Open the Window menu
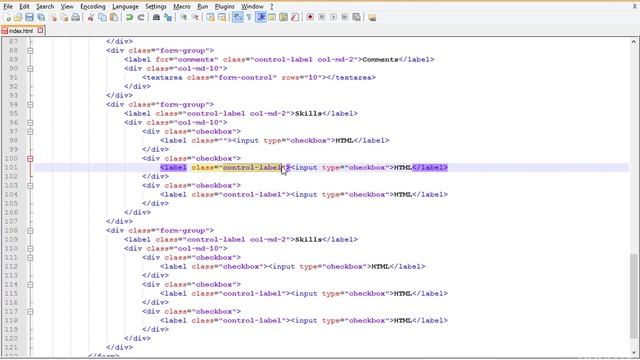 point(252,7)
